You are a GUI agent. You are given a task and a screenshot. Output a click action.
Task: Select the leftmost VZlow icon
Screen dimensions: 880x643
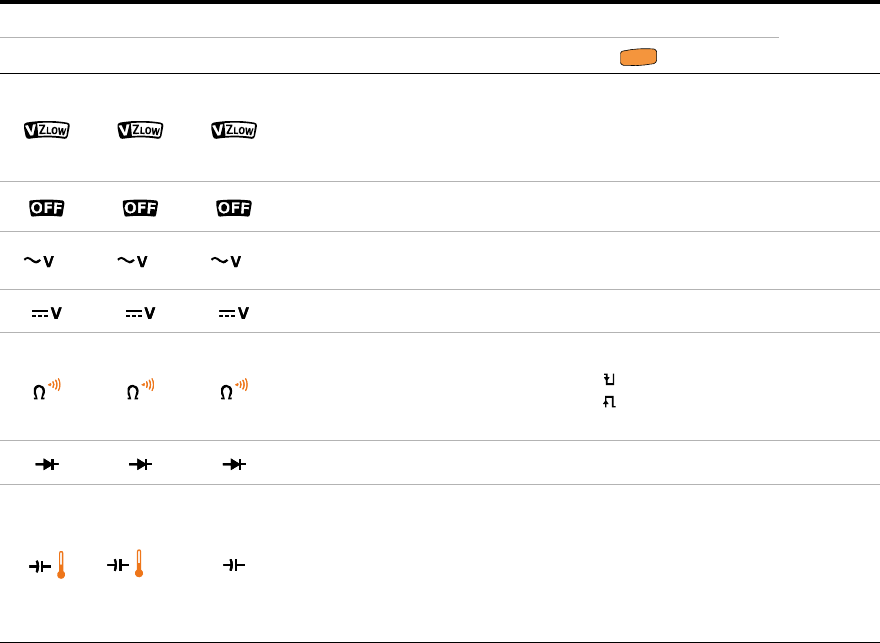coord(46,131)
